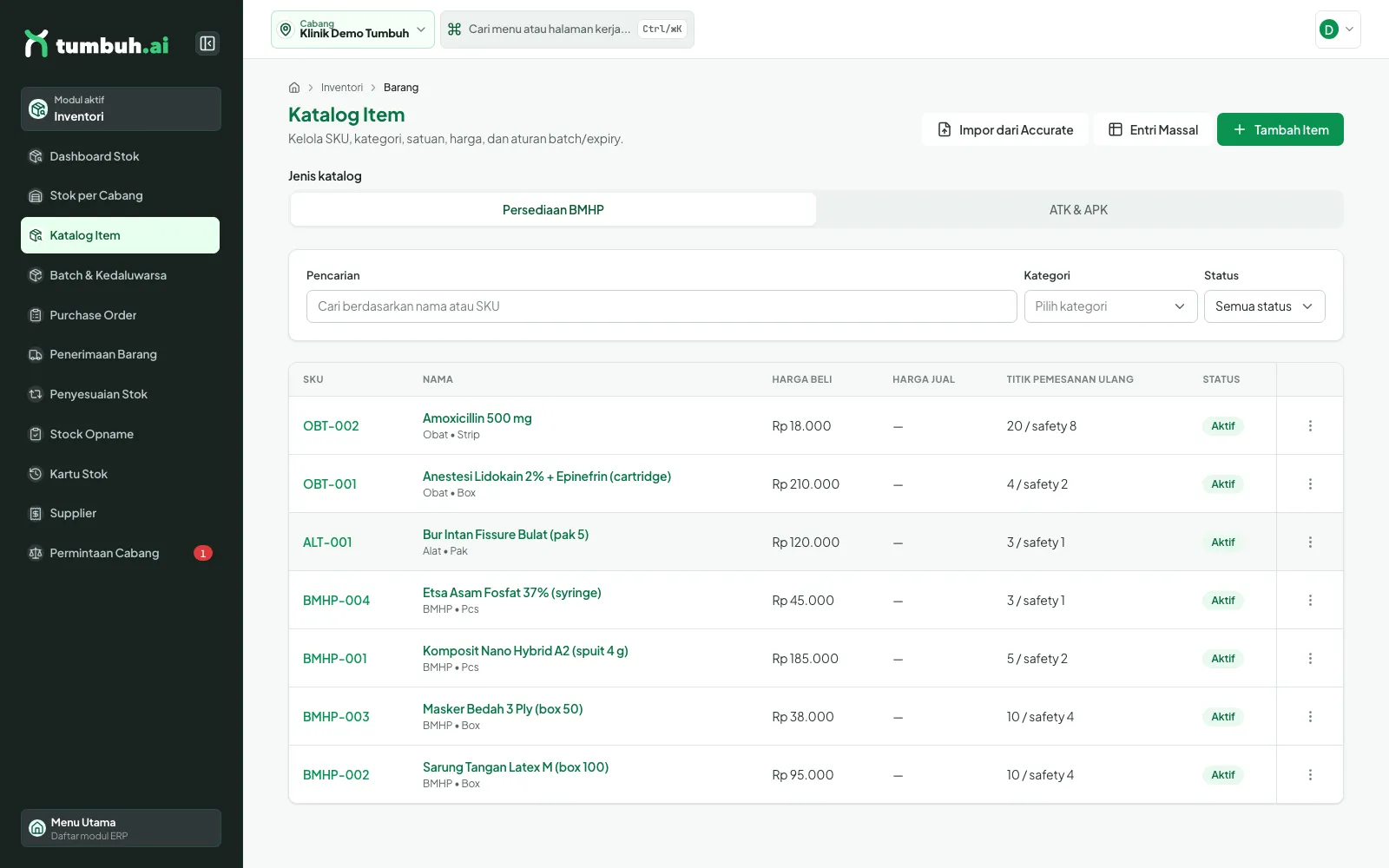The image size is (1389, 868).
Task: Open the user avatar D menu
Action: click(x=1338, y=30)
